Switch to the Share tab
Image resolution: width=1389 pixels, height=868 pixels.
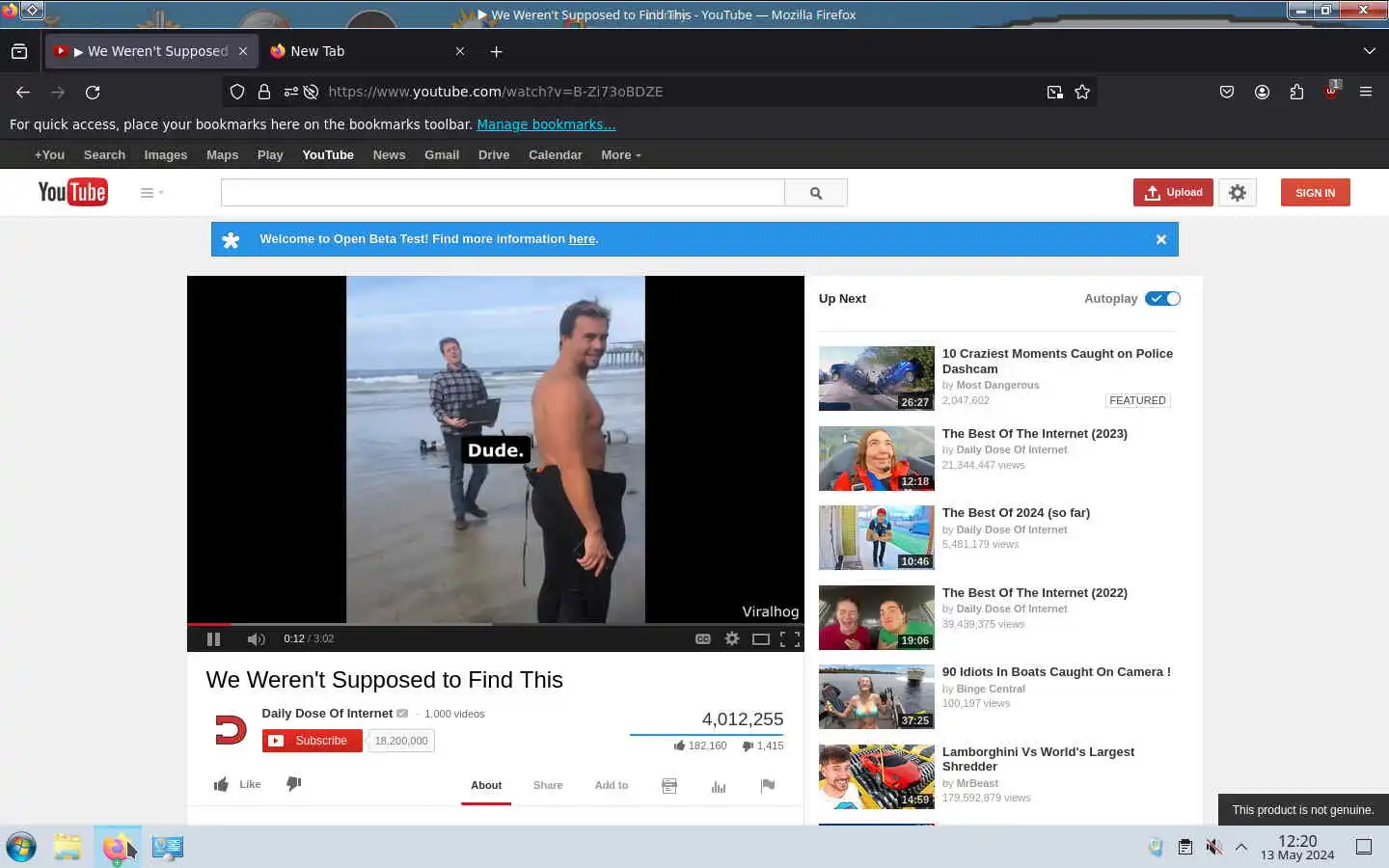pyautogui.click(x=548, y=785)
